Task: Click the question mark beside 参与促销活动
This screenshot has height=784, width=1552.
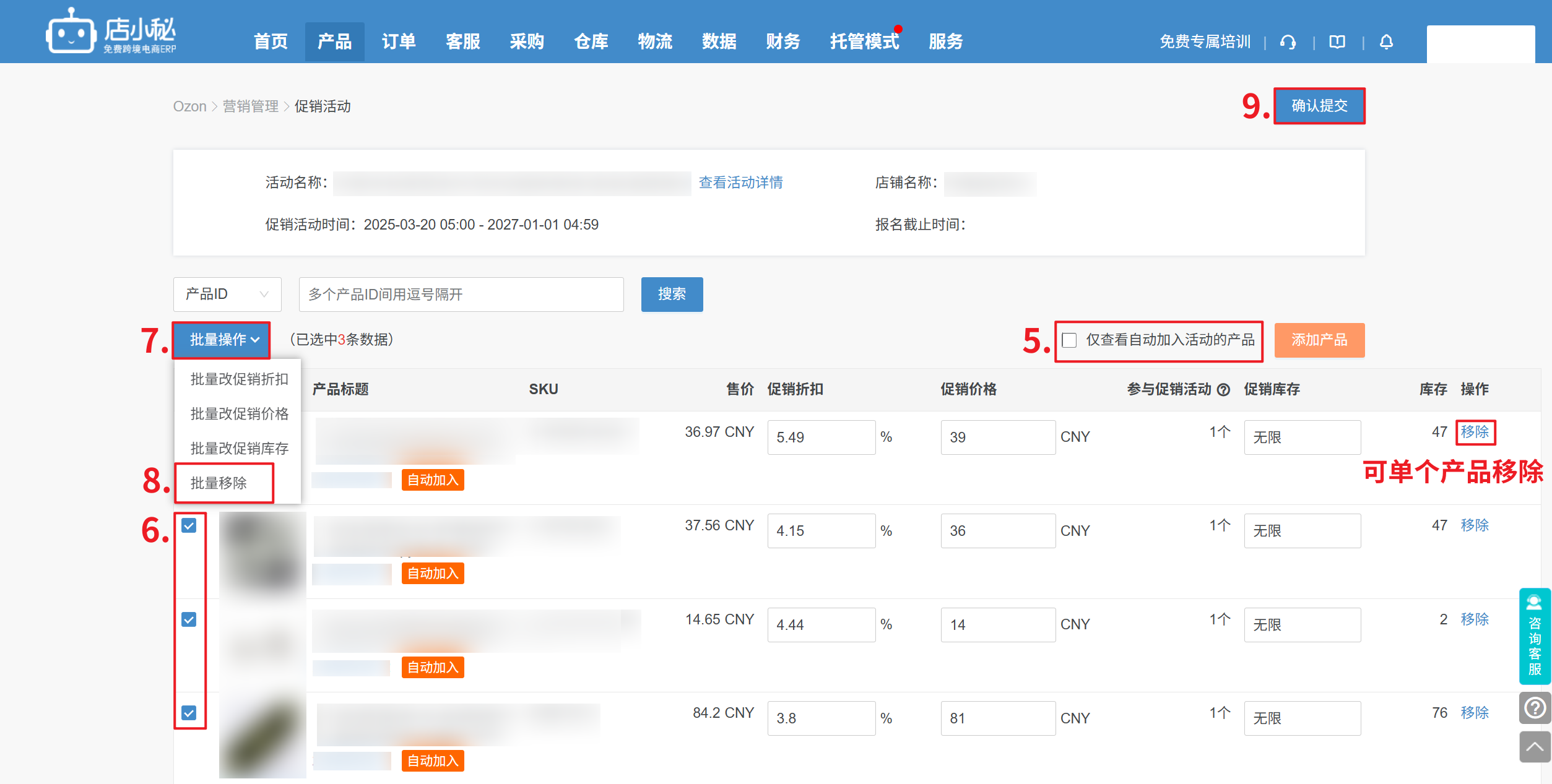Action: click(x=1223, y=390)
